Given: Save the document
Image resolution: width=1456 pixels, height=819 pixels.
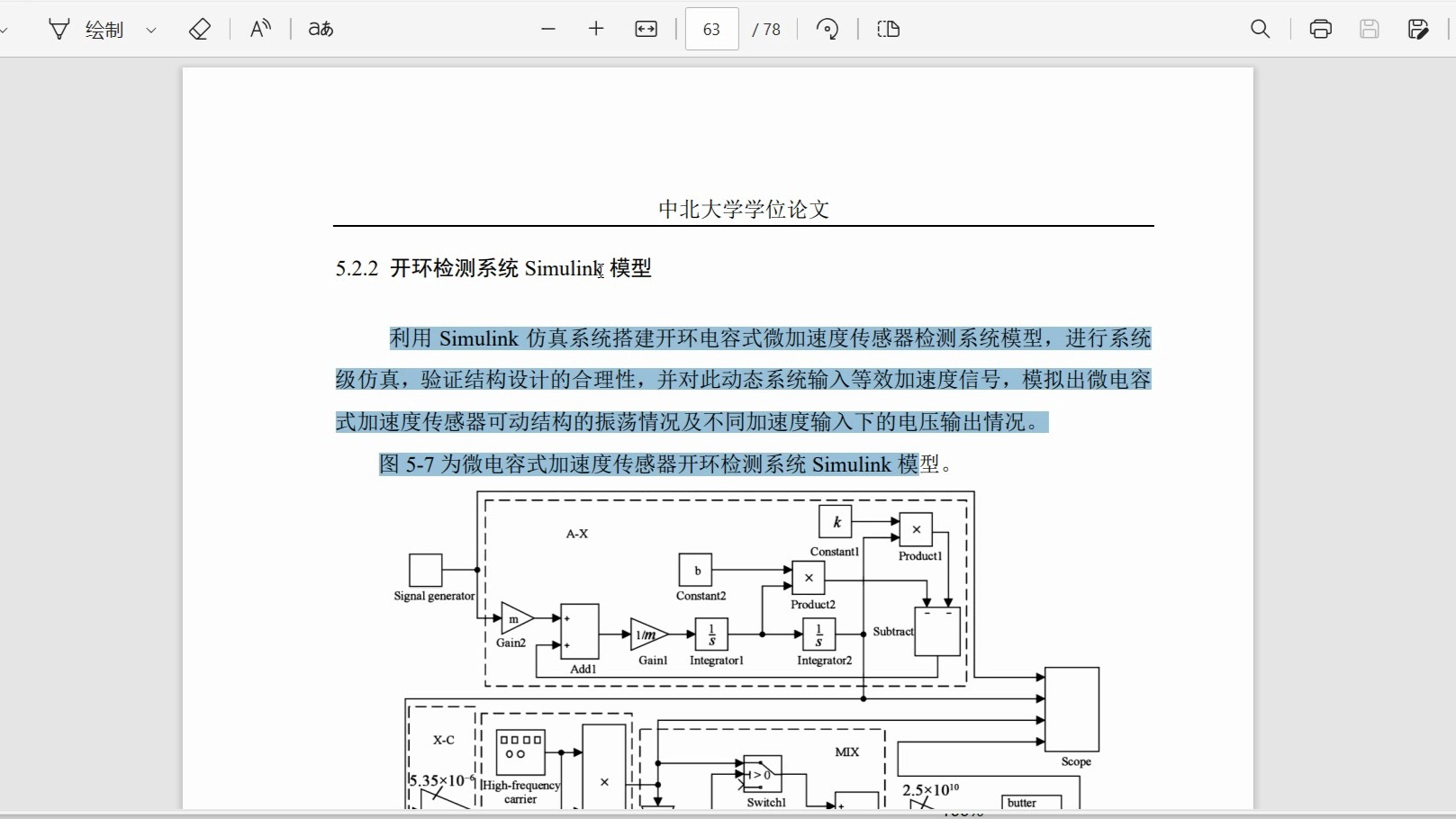Looking at the screenshot, I should (1369, 29).
